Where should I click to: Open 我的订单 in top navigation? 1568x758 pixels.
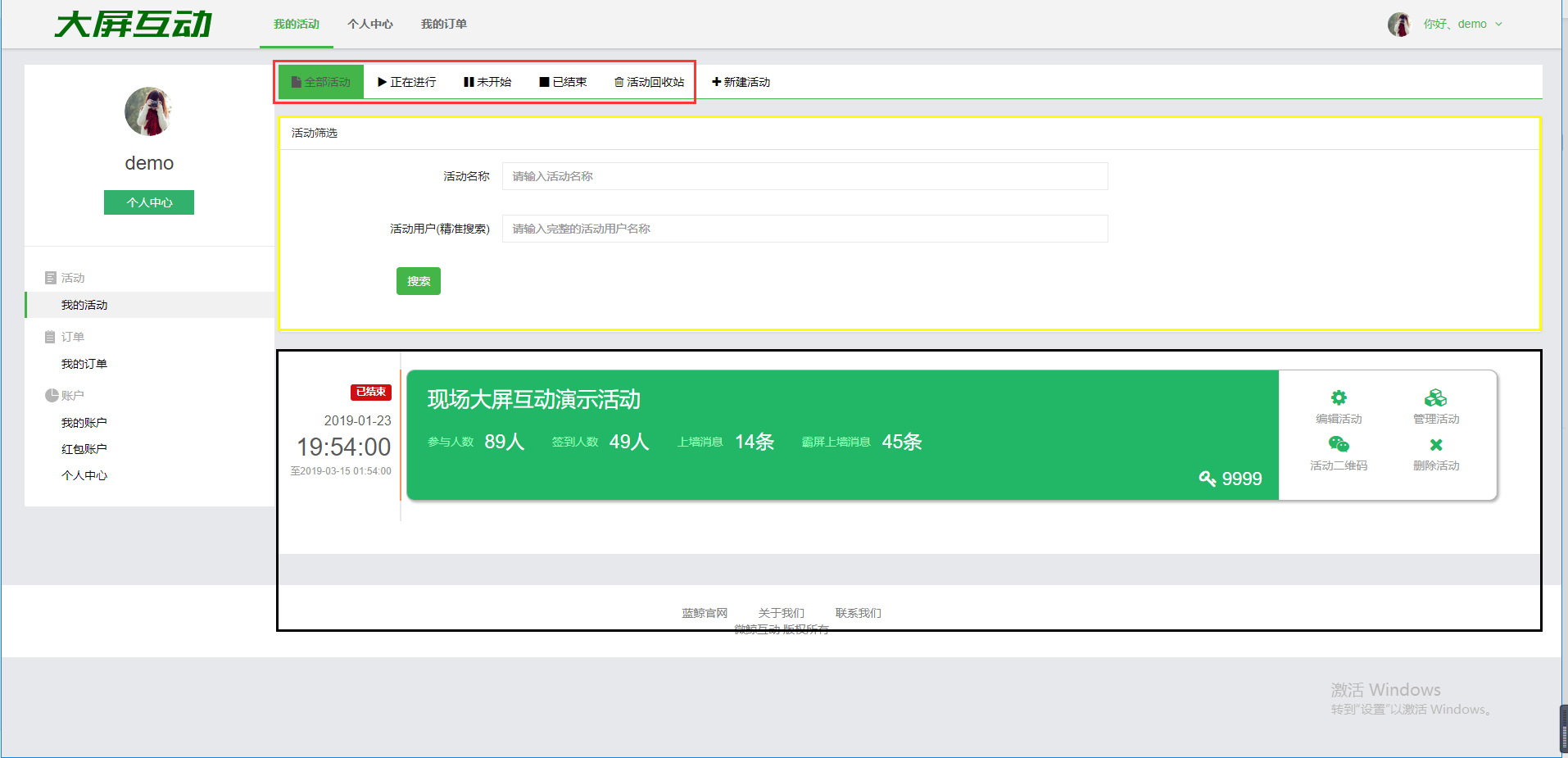[443, 25]
